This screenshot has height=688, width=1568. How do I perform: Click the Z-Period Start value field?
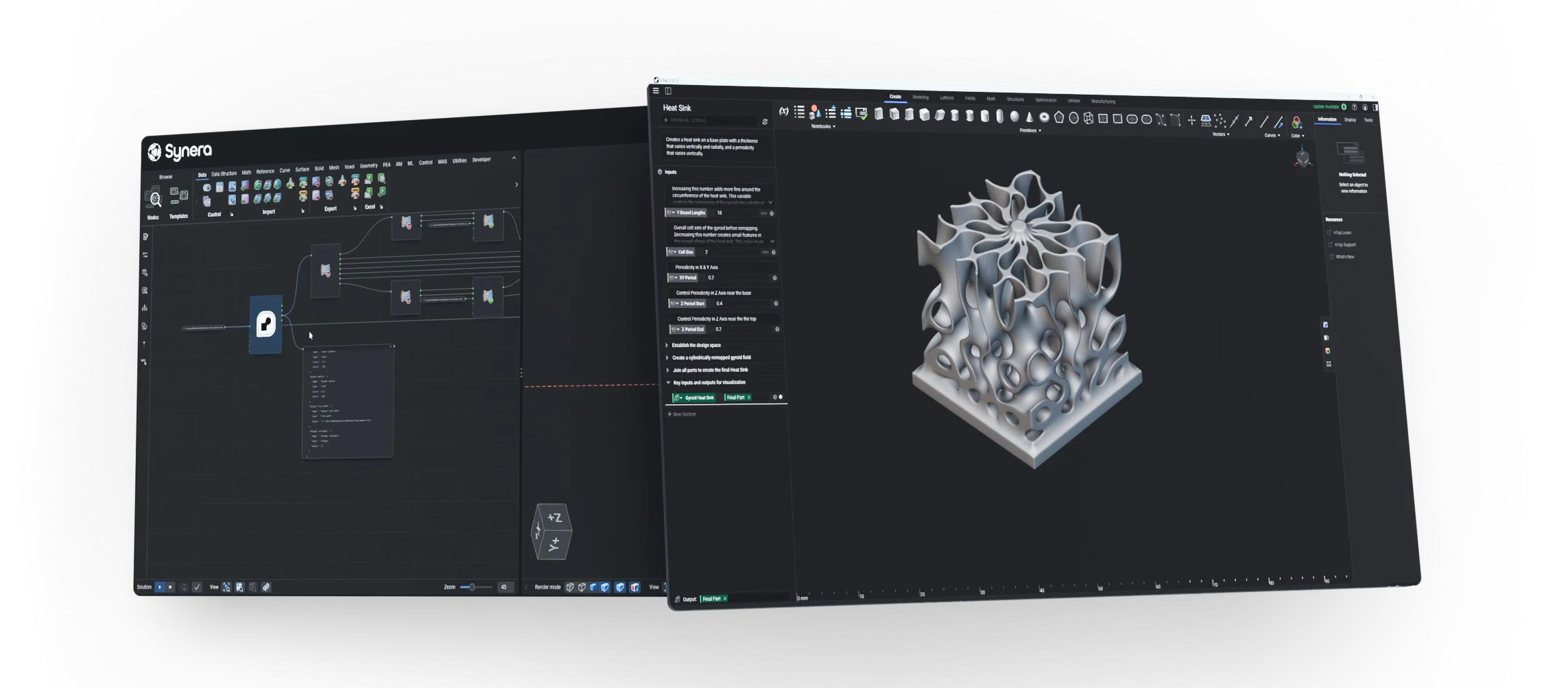(741, 303)
